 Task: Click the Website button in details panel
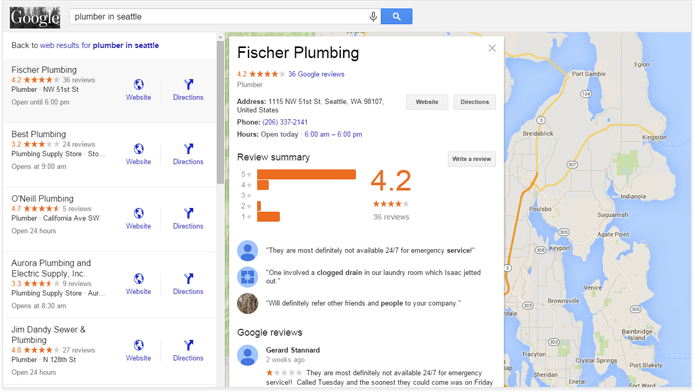[427, 102]
